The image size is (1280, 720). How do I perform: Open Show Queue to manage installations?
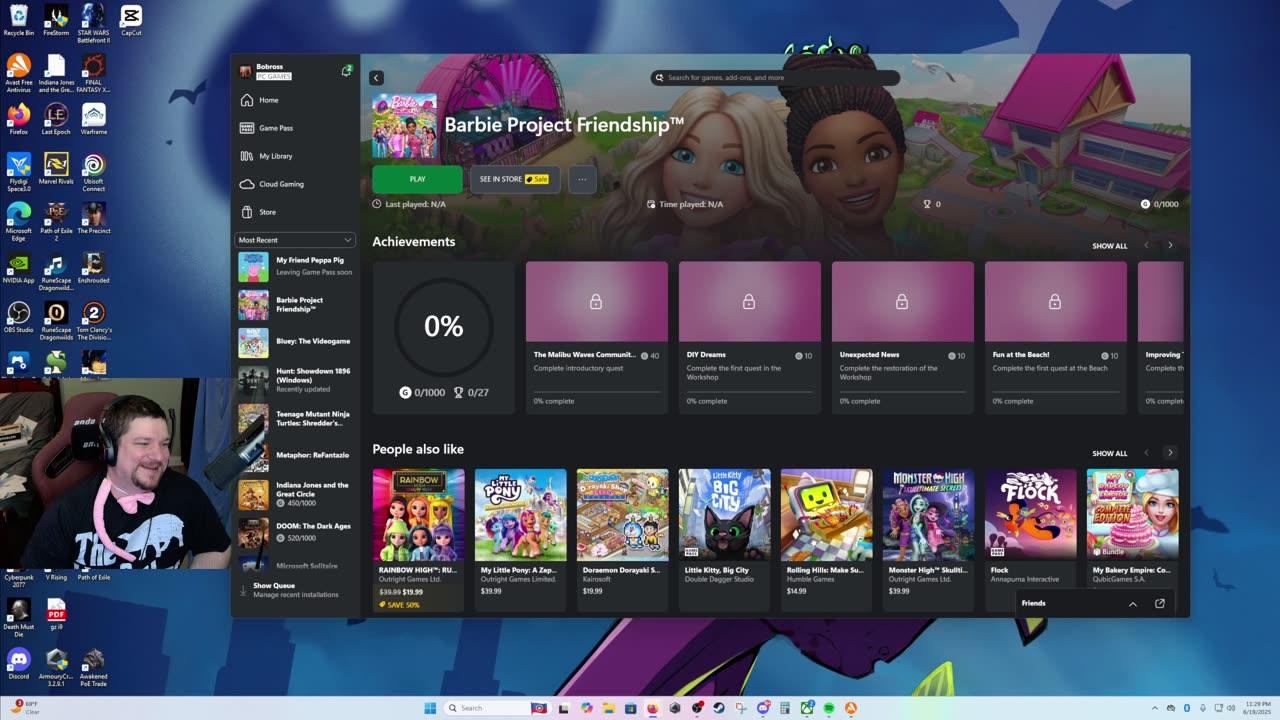(x=295, y=590)
